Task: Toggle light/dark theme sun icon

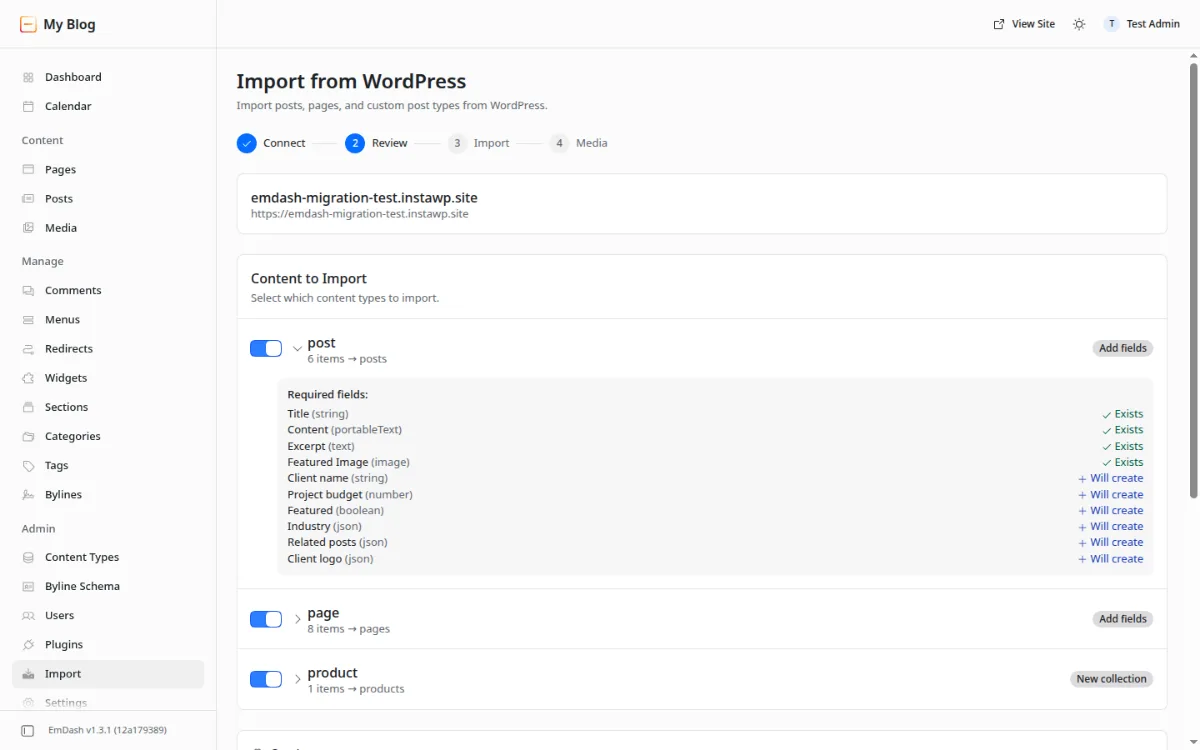Action: pos(1079,24)
